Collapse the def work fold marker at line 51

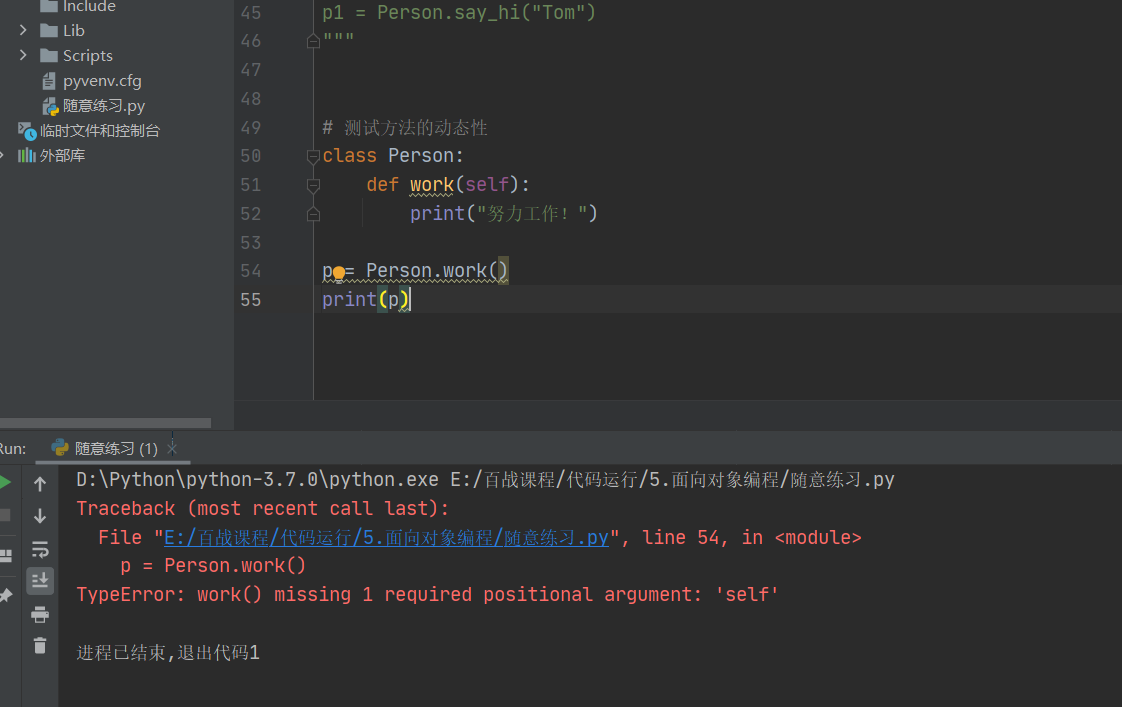[x=313, y=185]
